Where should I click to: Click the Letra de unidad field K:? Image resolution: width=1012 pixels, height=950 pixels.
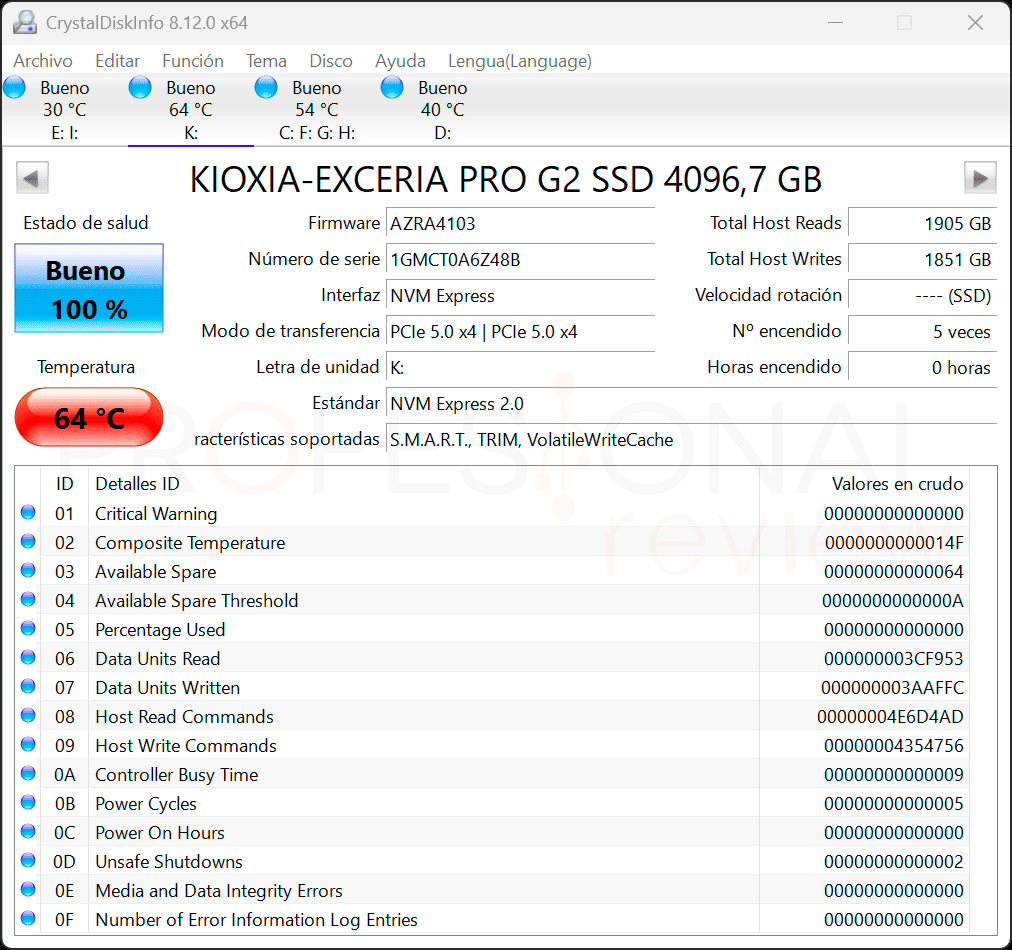click(520, 368)
